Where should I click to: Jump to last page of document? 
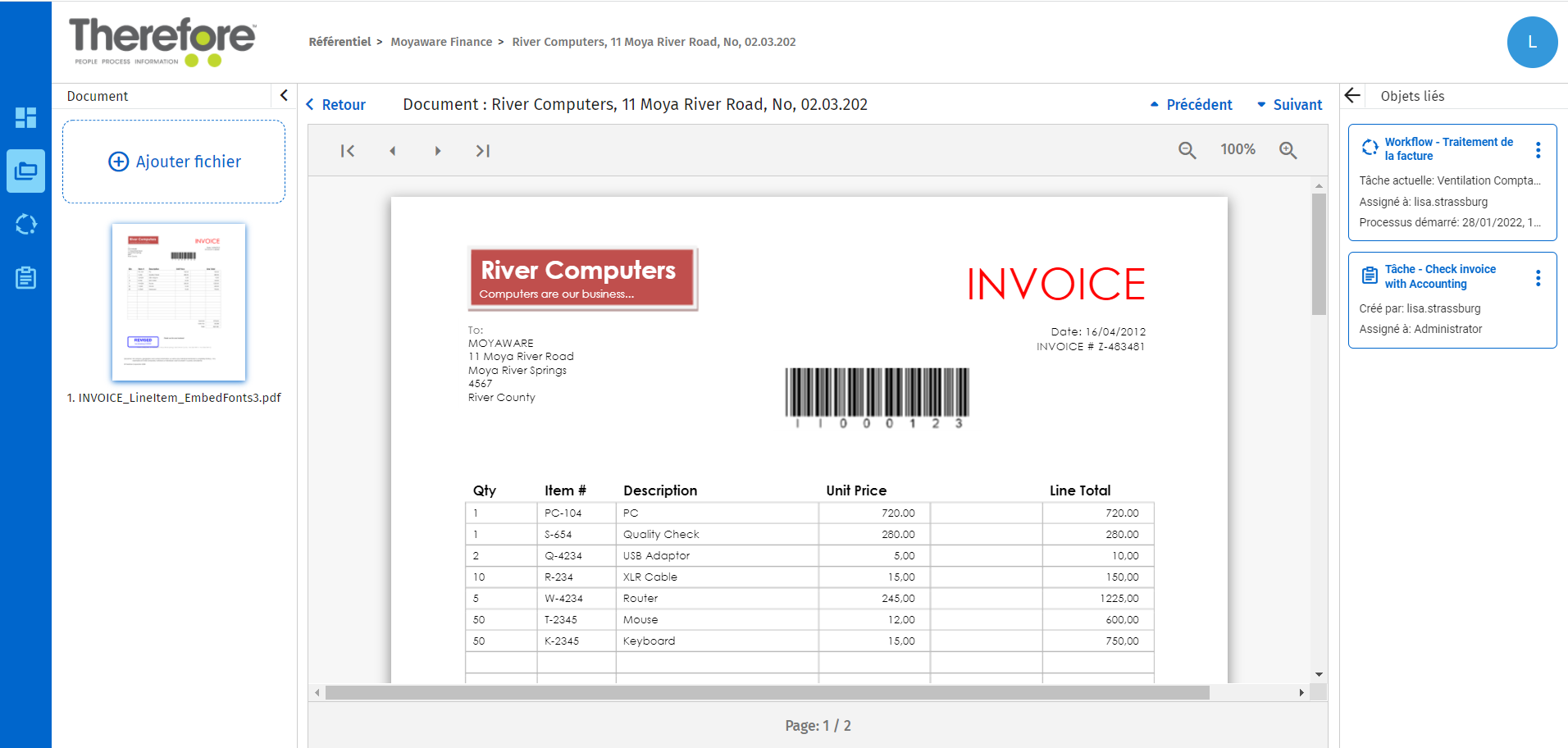(483, 151)
